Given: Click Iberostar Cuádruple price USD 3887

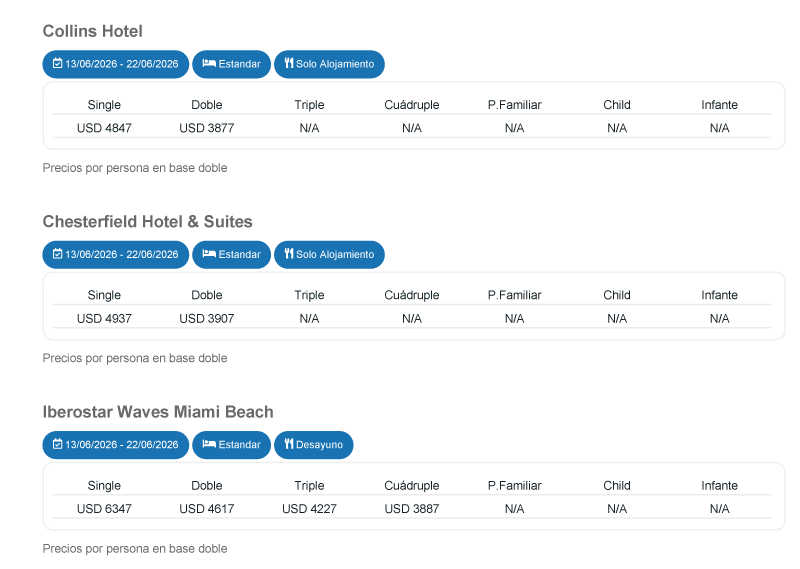Looking at the screenshot, I should 412,509.
